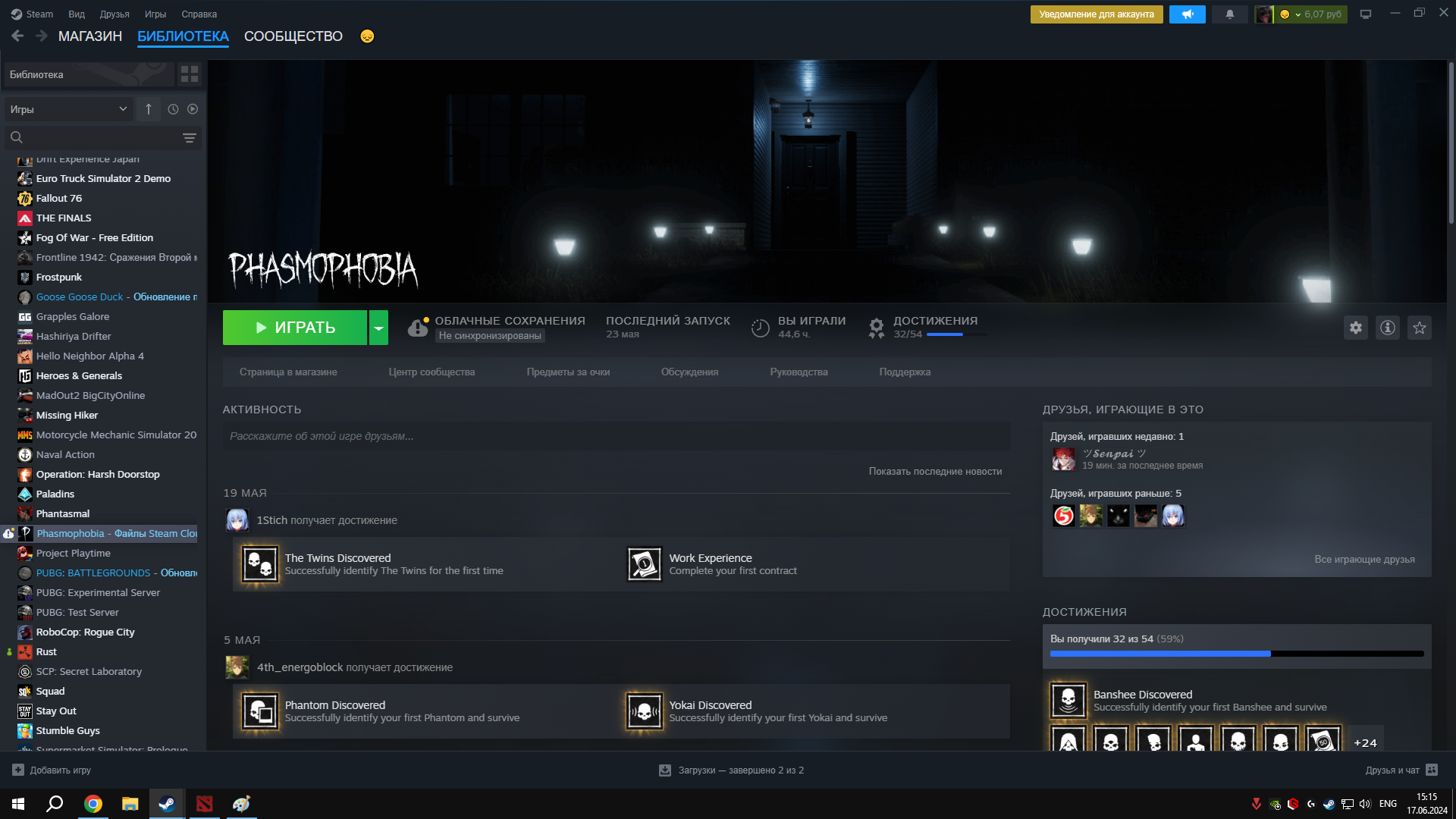Click the sort ascending arrow icon
The image size is (1456, 819).
click(149, 109)
